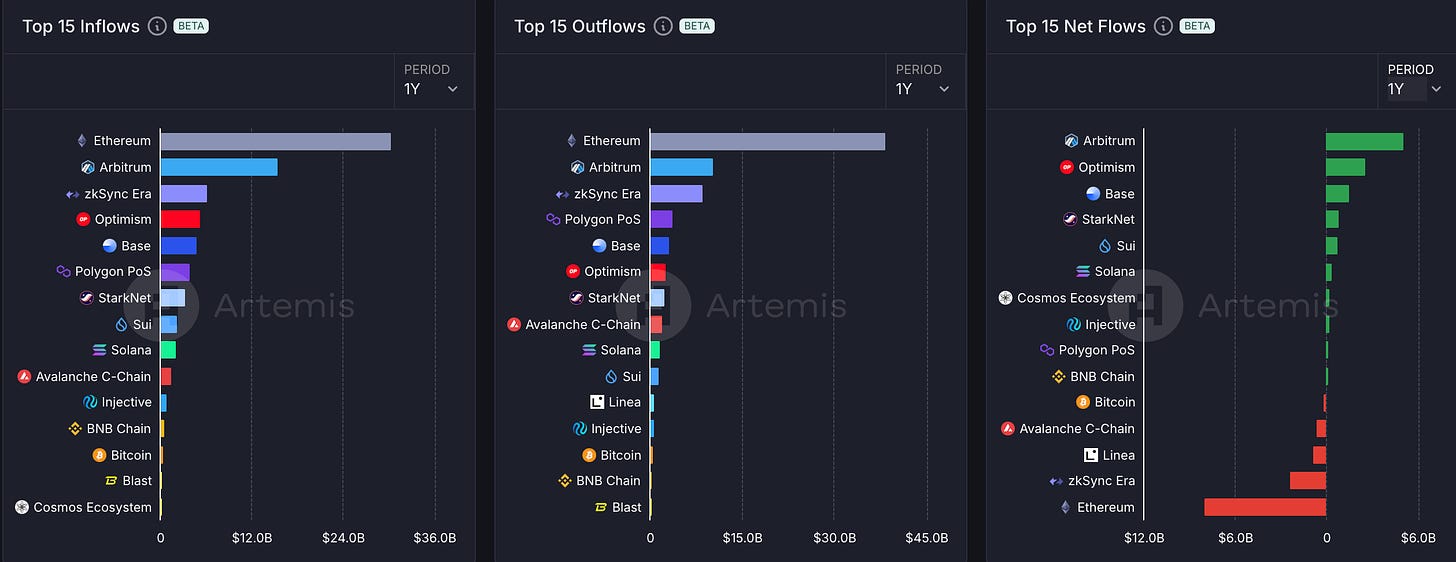Click the info icon beside Top 15 Outflows
The width and height of the screenshot is (1456, 562).
[663, 27]
